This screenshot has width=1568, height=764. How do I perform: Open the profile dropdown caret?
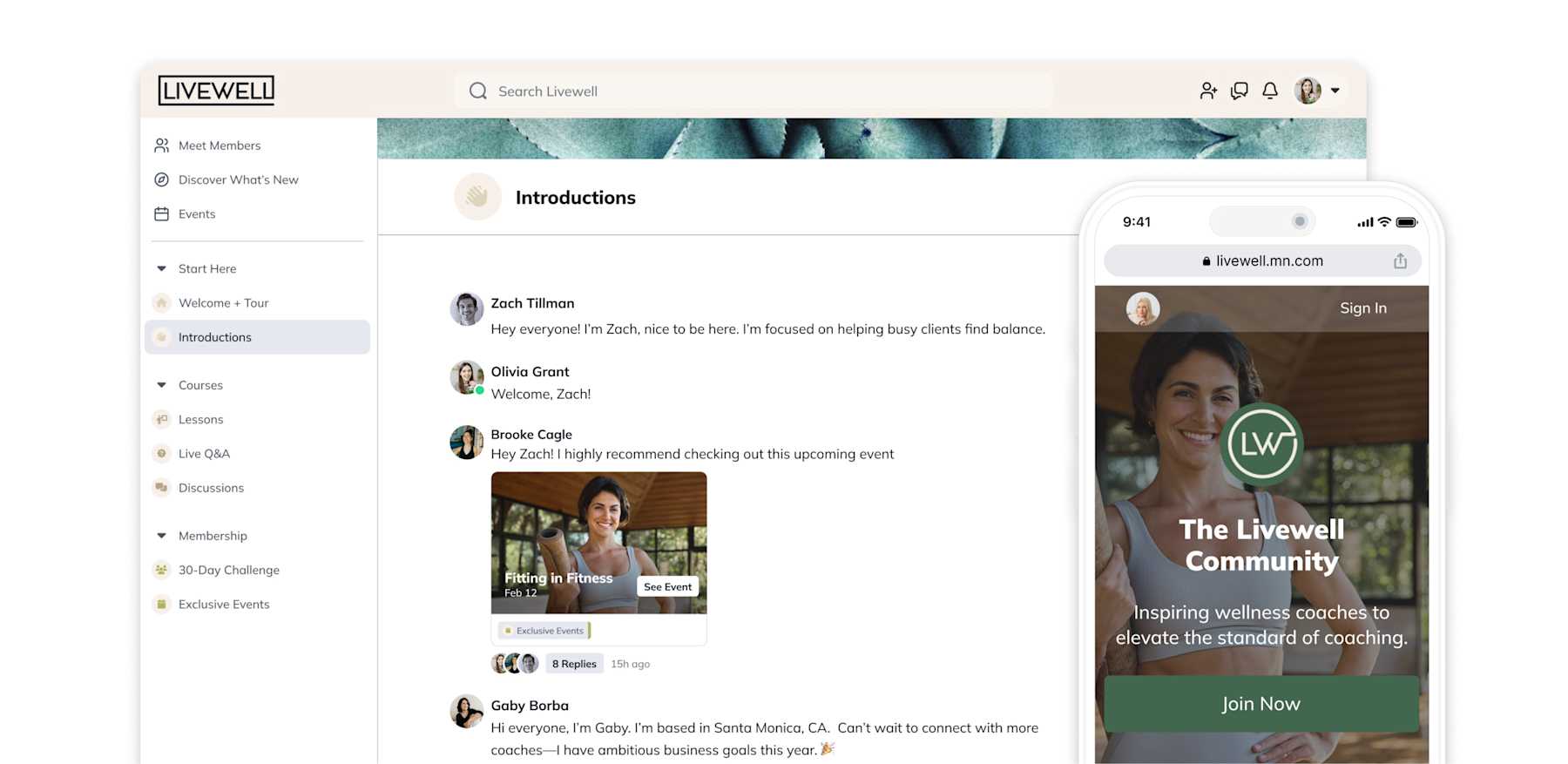(x=1335, y=91)
